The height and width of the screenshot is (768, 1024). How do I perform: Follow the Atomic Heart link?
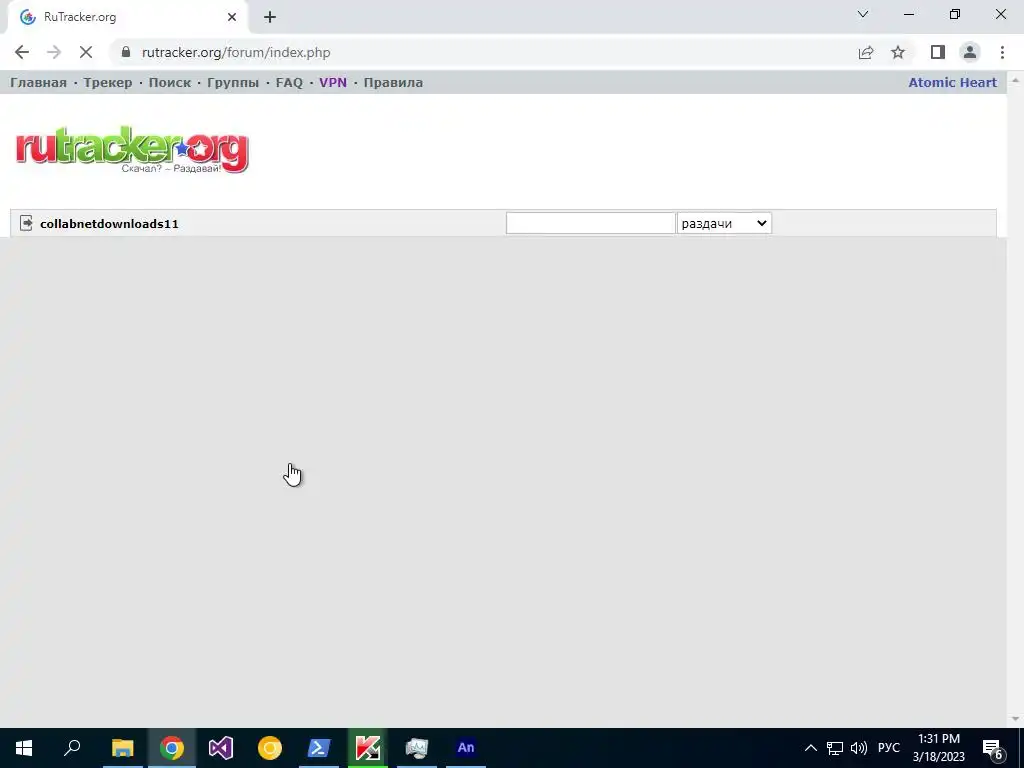point(952,82)
